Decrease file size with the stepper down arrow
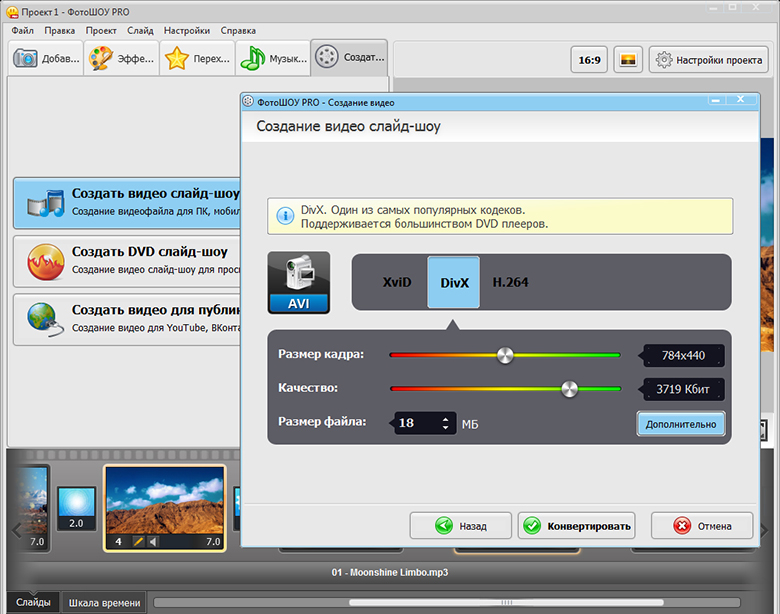 [x=445, y=427]
